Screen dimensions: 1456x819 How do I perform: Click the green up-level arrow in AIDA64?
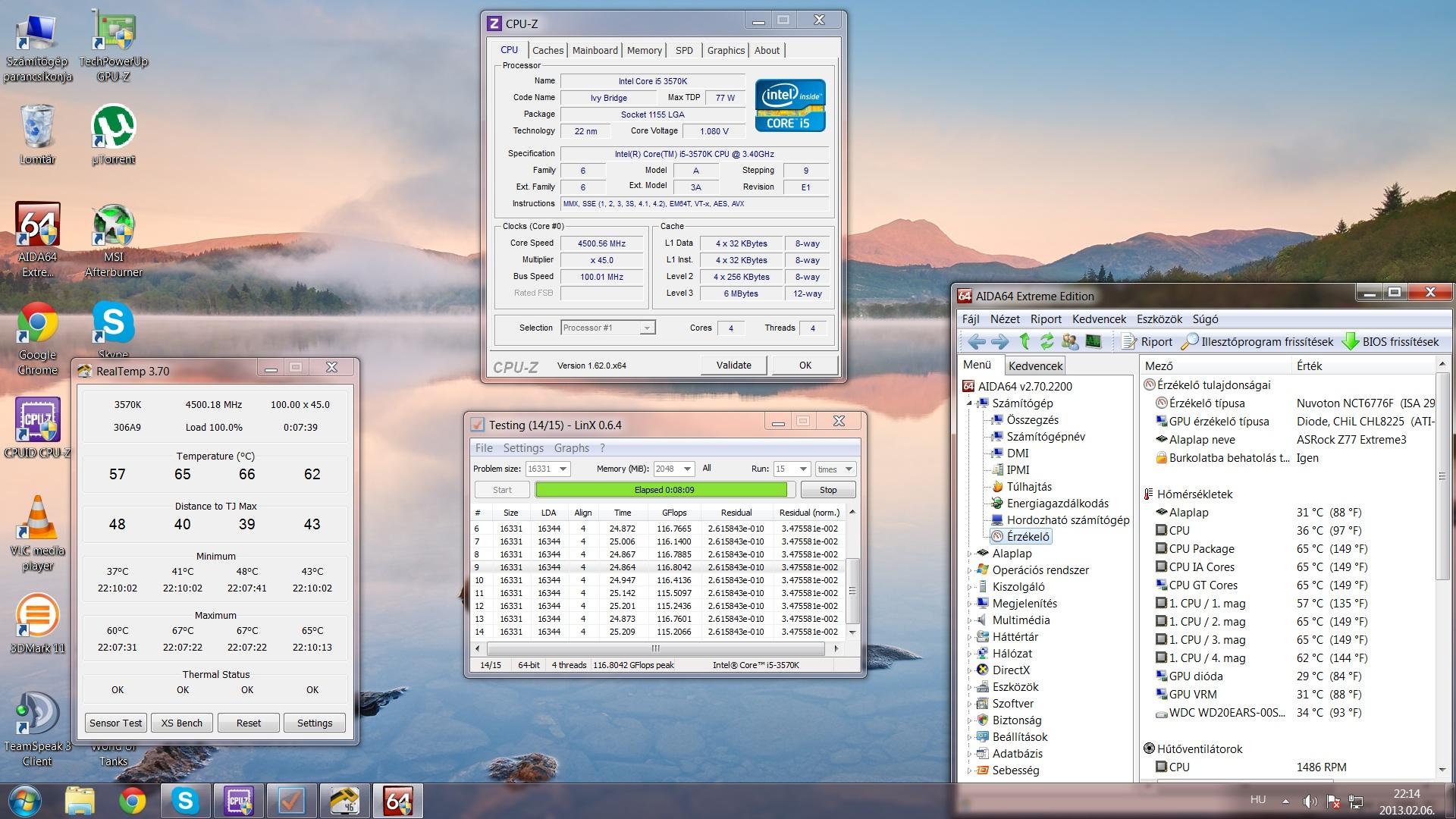[1025, 342]
